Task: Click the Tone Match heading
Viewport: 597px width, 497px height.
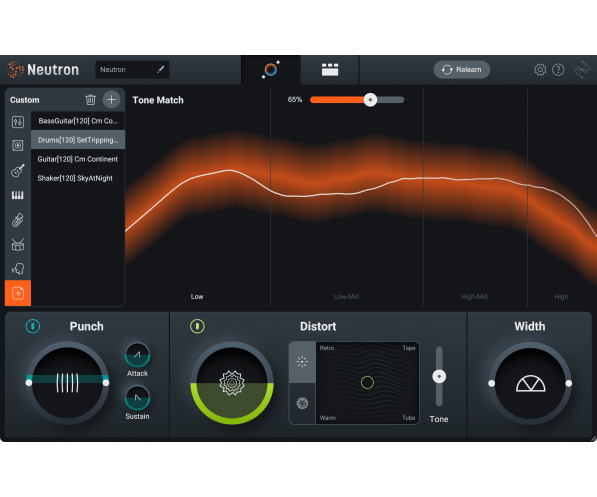Action: (x=158, y=100)
